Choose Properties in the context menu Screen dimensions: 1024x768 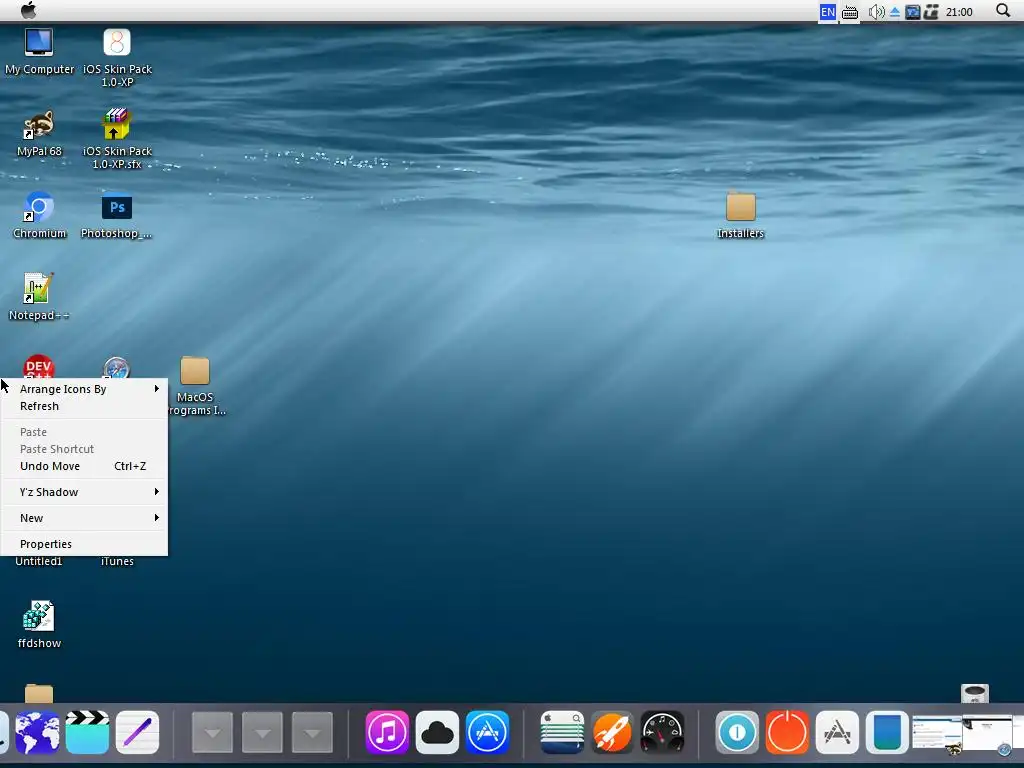pyautogui.click(x=84, y=544)
